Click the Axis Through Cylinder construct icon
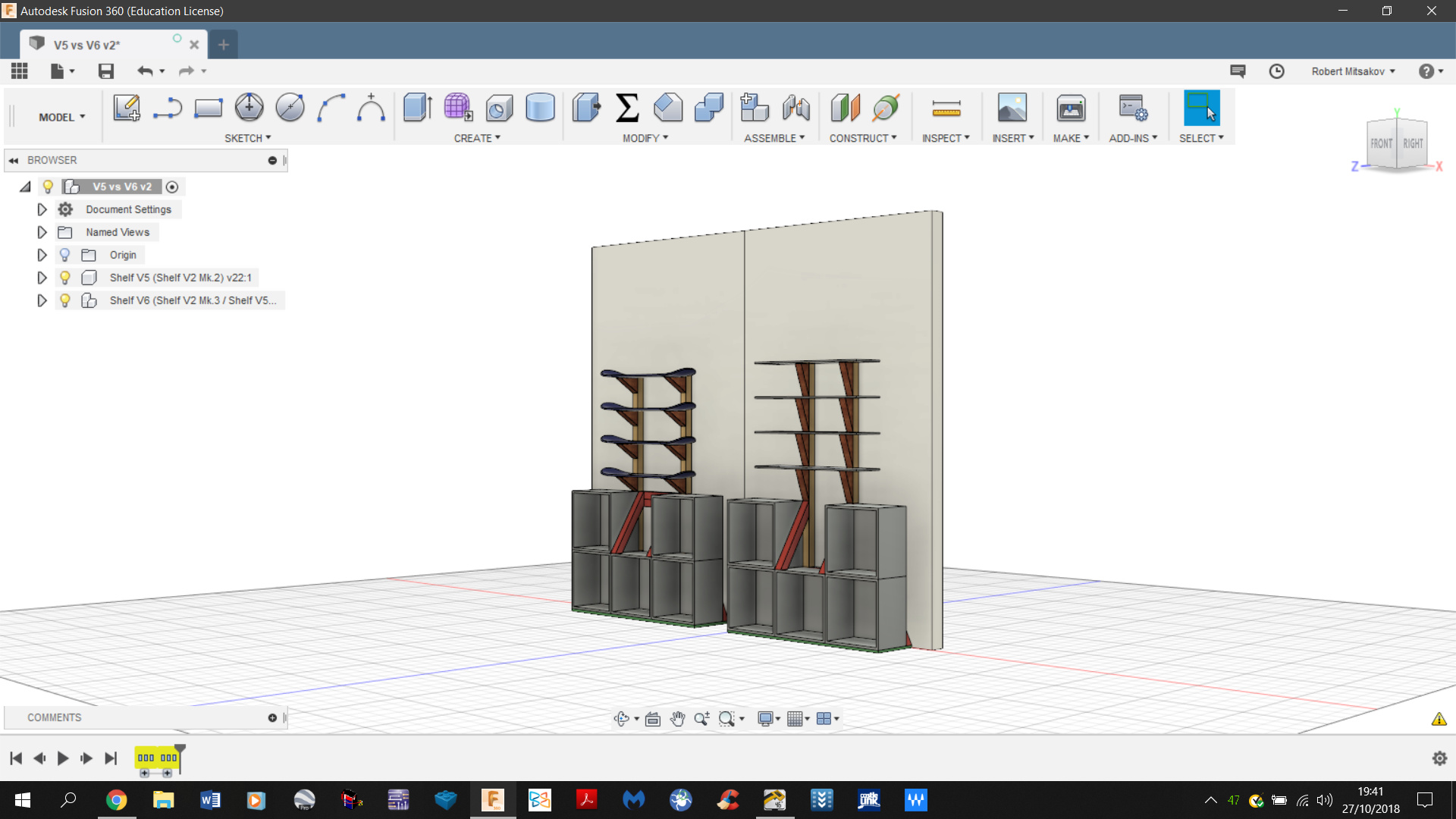The width and height of the screenshot is (1456, 819). (x=886, y=108)
